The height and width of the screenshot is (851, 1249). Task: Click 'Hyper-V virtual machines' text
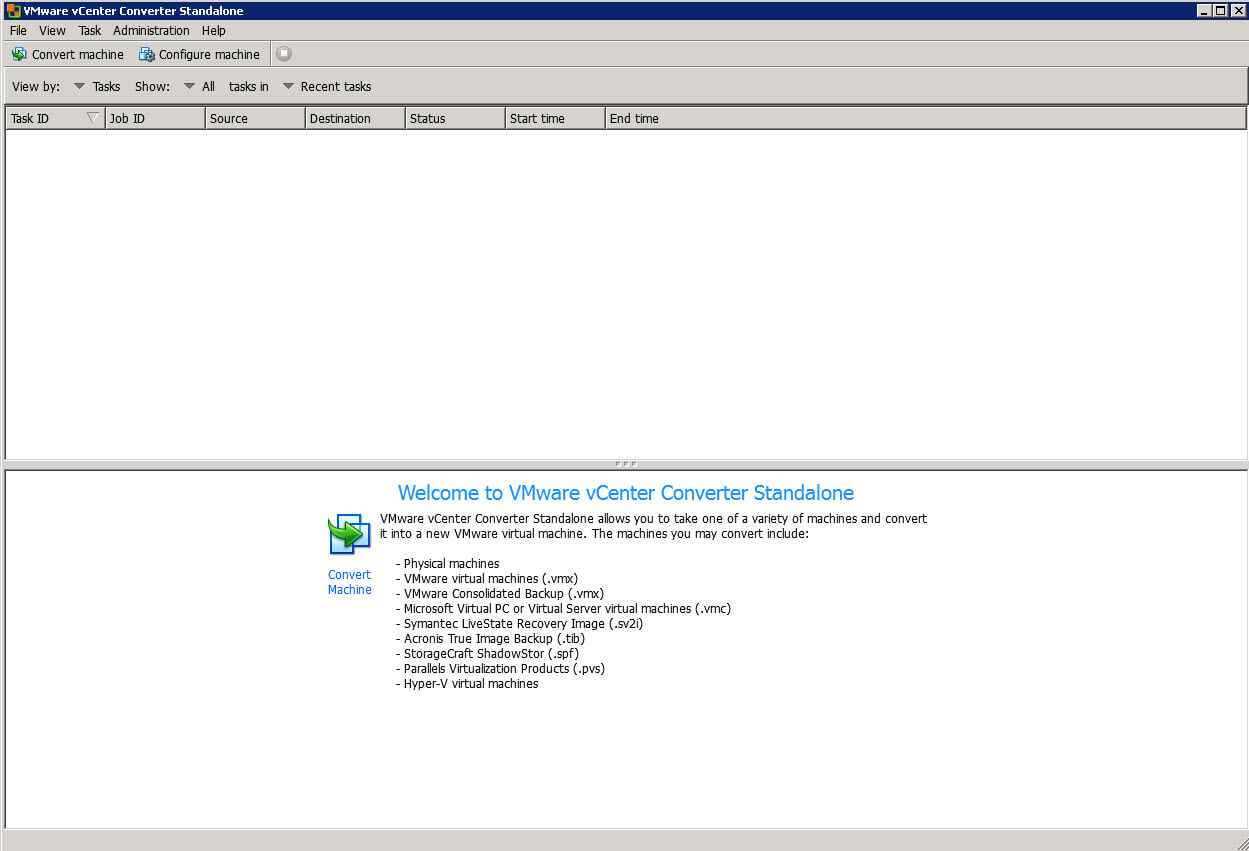(471, 683)
